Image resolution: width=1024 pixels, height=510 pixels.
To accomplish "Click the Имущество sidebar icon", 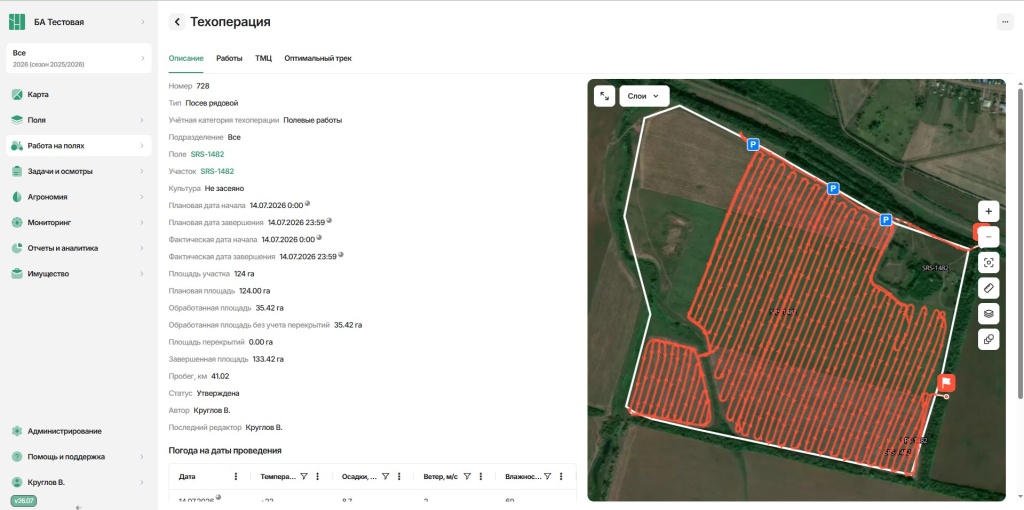I will [17, 274].
